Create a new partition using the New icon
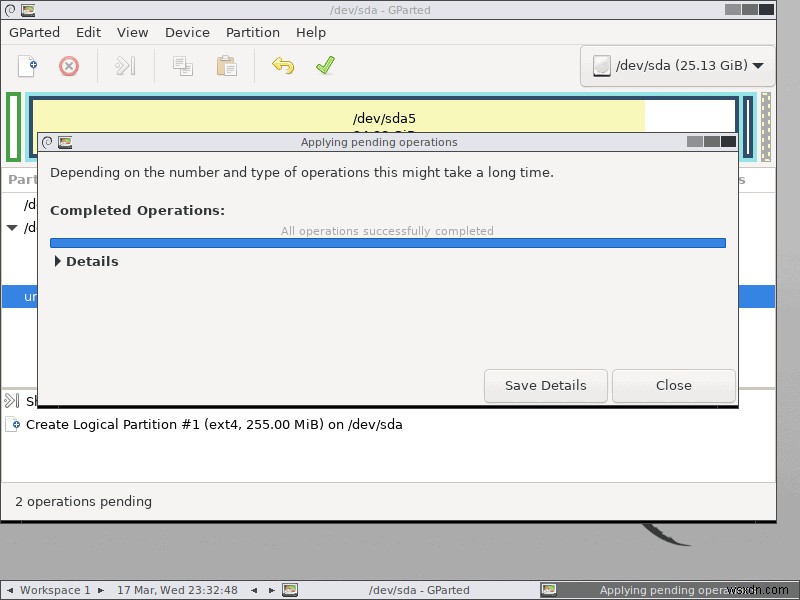This screenshot has width=800, height=600. tap(26, 66)
